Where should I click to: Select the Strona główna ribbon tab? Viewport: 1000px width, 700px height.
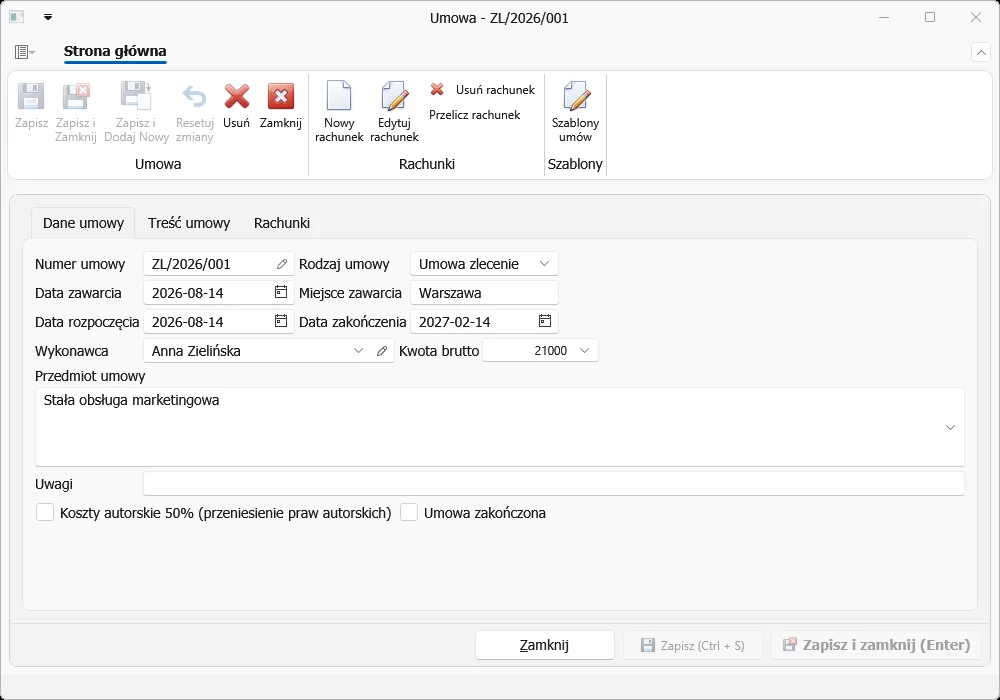[115, 51]
